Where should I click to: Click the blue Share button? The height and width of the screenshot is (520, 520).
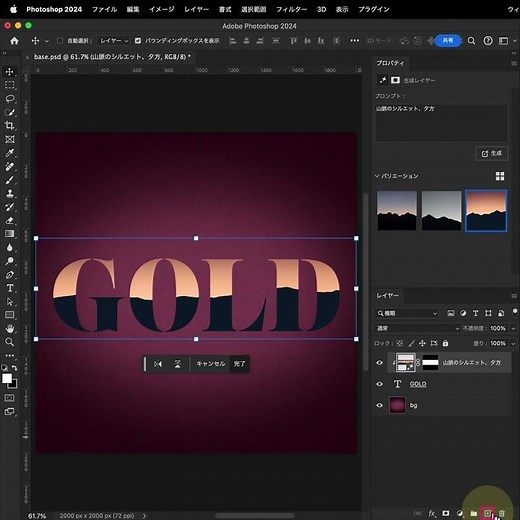point(448,41)
